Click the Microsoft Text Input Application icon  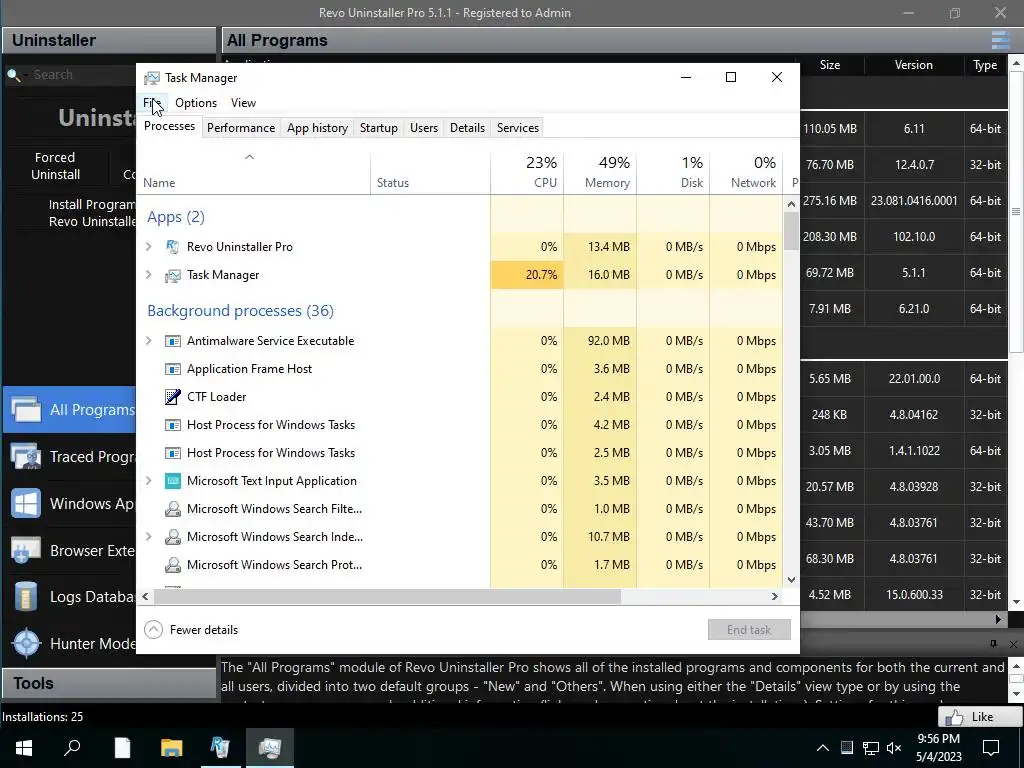(x=172, y=481)
